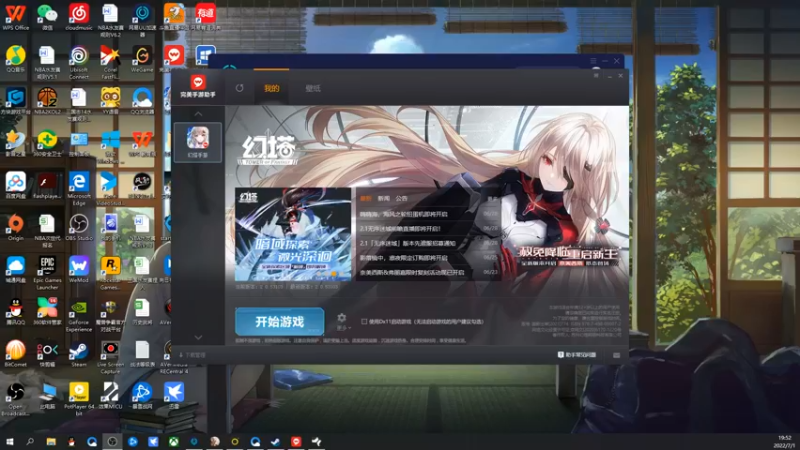Switch to the 壁纸 tab
The width and height of the screenshot is (800, 450).
click(x=313, y=88)
